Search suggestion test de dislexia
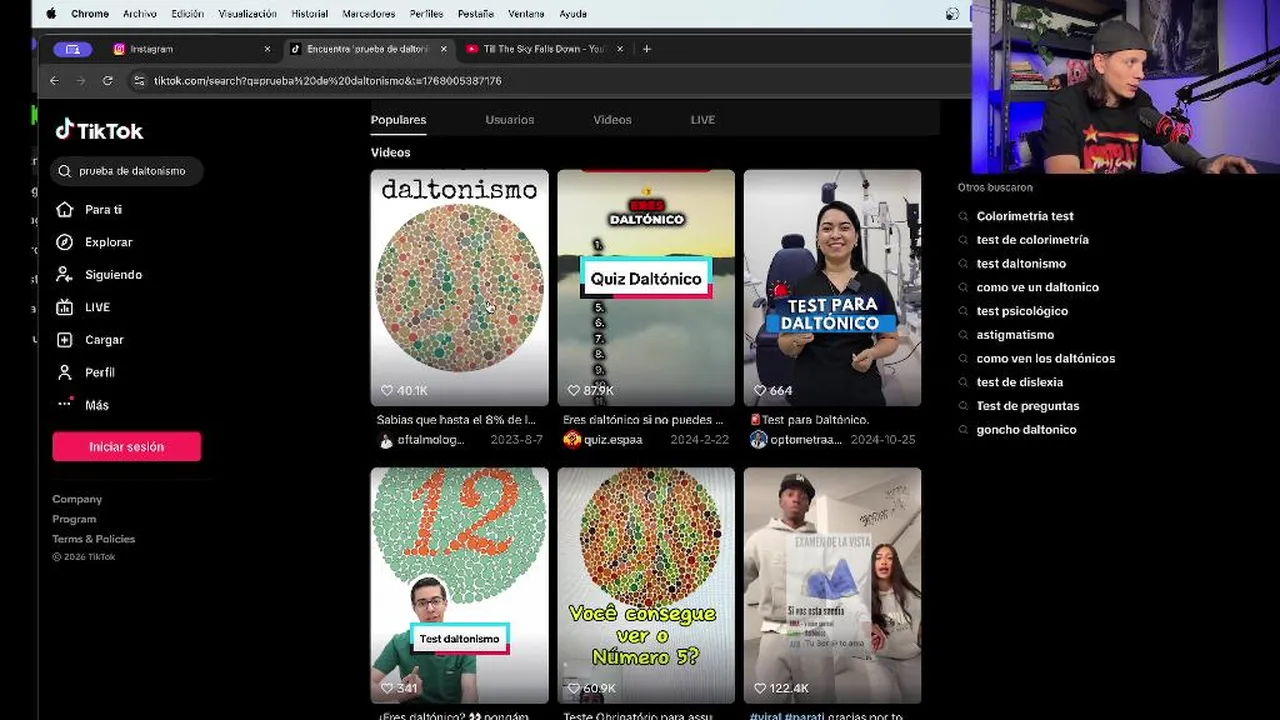 pyautogui.click(x=1019, y=382)
